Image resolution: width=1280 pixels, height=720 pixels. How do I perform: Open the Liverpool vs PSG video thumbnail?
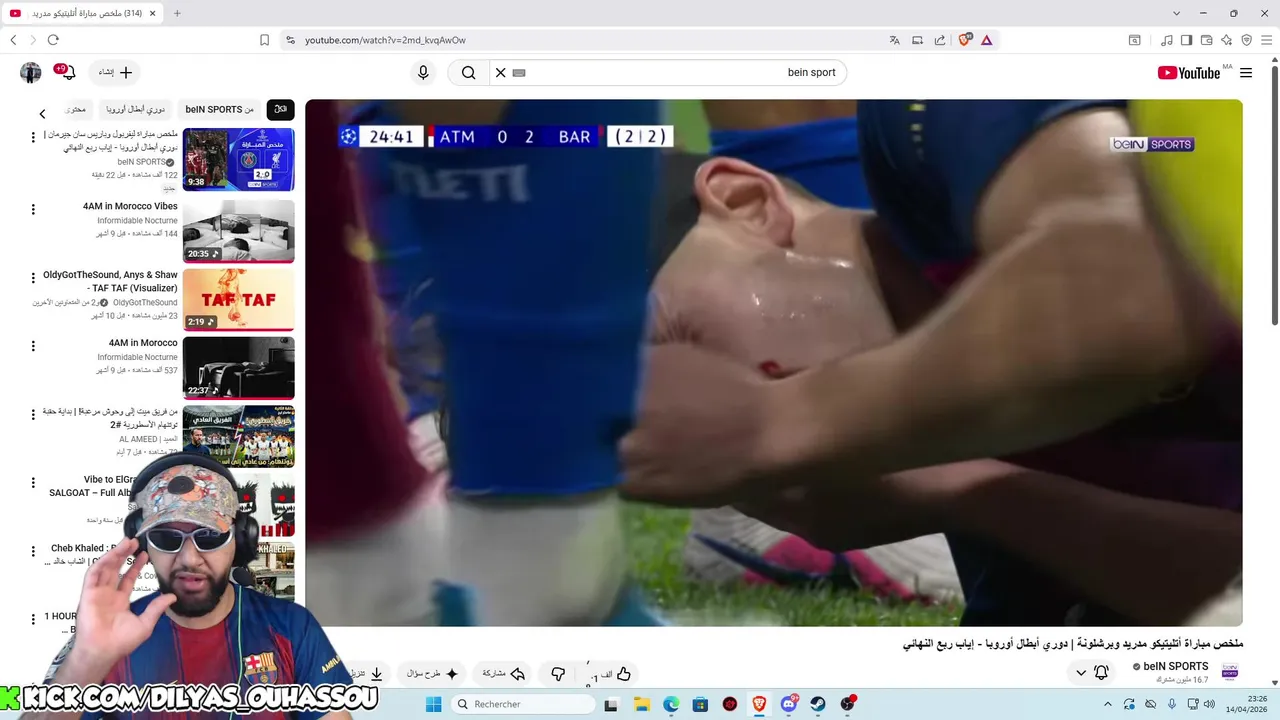pyautogui.click(x=238, y=159)
